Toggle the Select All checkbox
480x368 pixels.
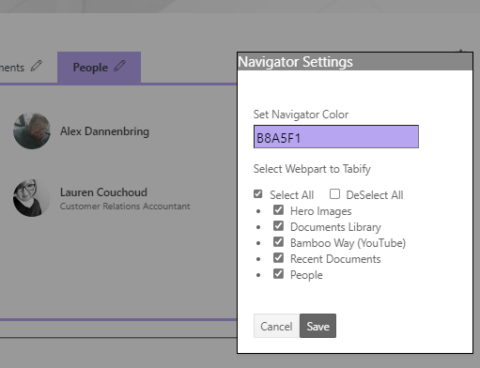point(258,194)
